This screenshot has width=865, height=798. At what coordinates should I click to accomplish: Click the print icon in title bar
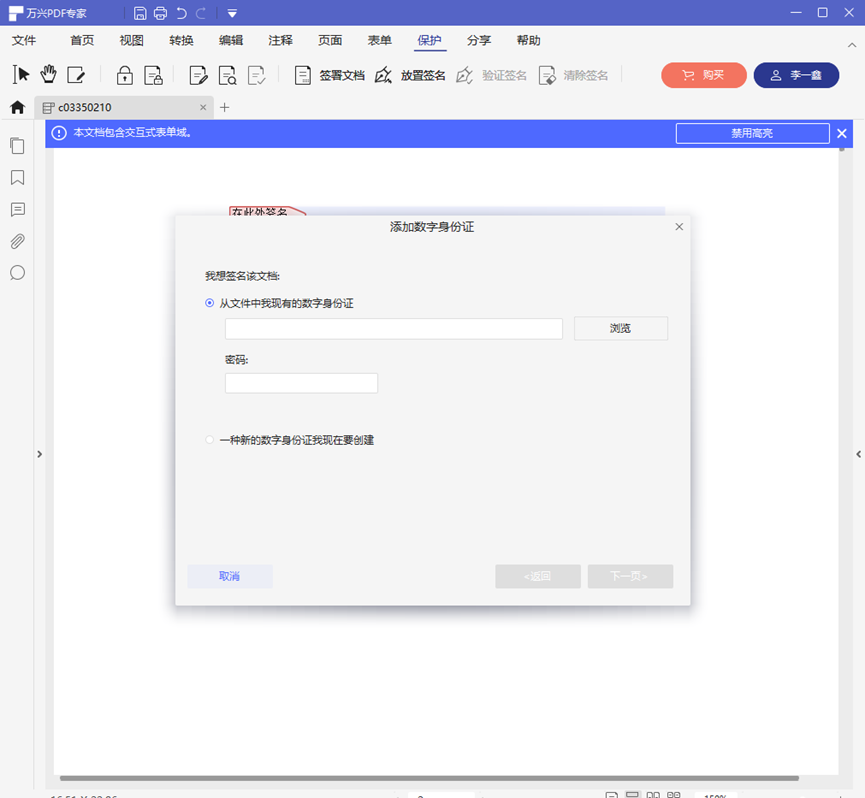(x=161, y=13)
